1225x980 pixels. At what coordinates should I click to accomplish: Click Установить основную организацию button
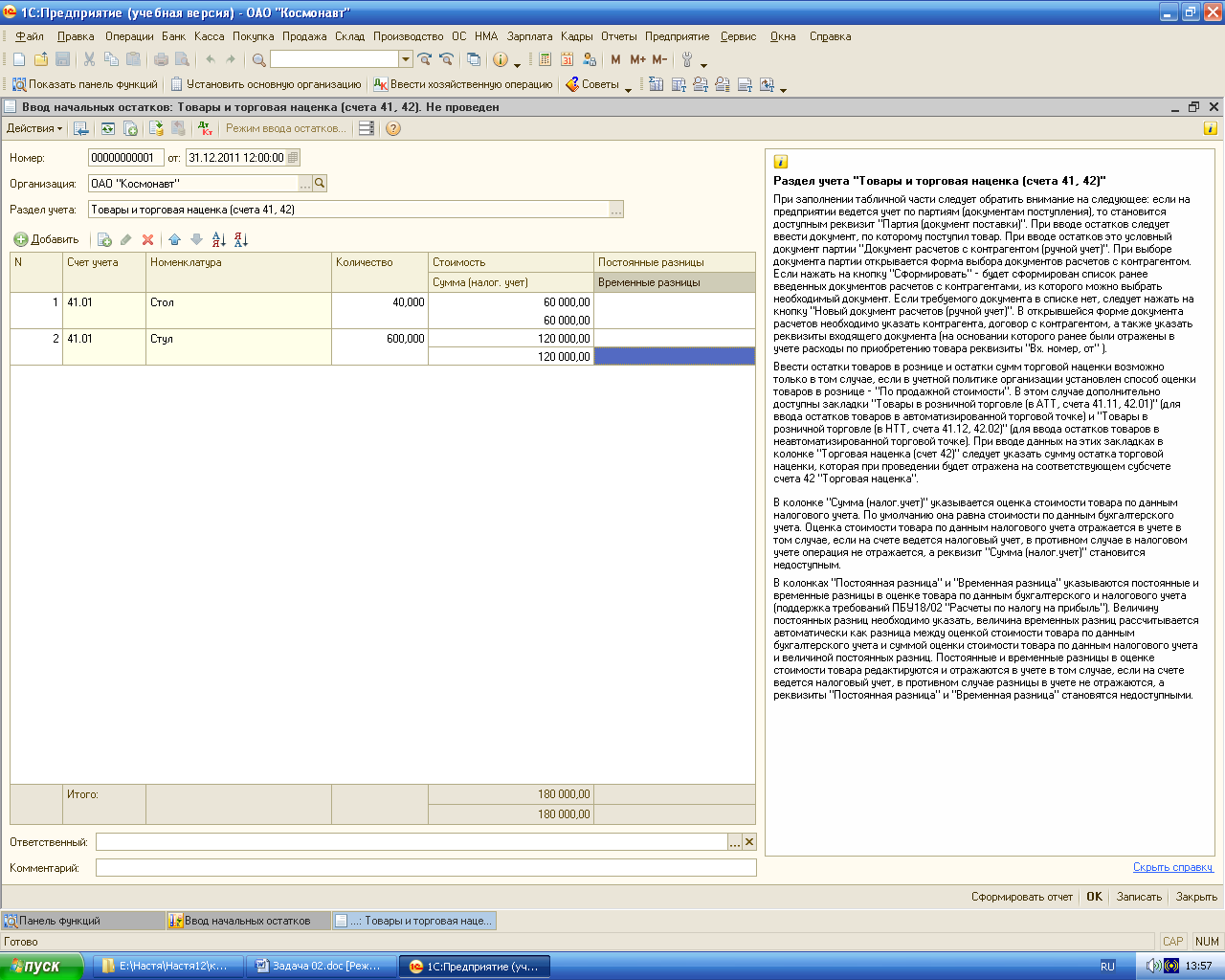point(266,84)
